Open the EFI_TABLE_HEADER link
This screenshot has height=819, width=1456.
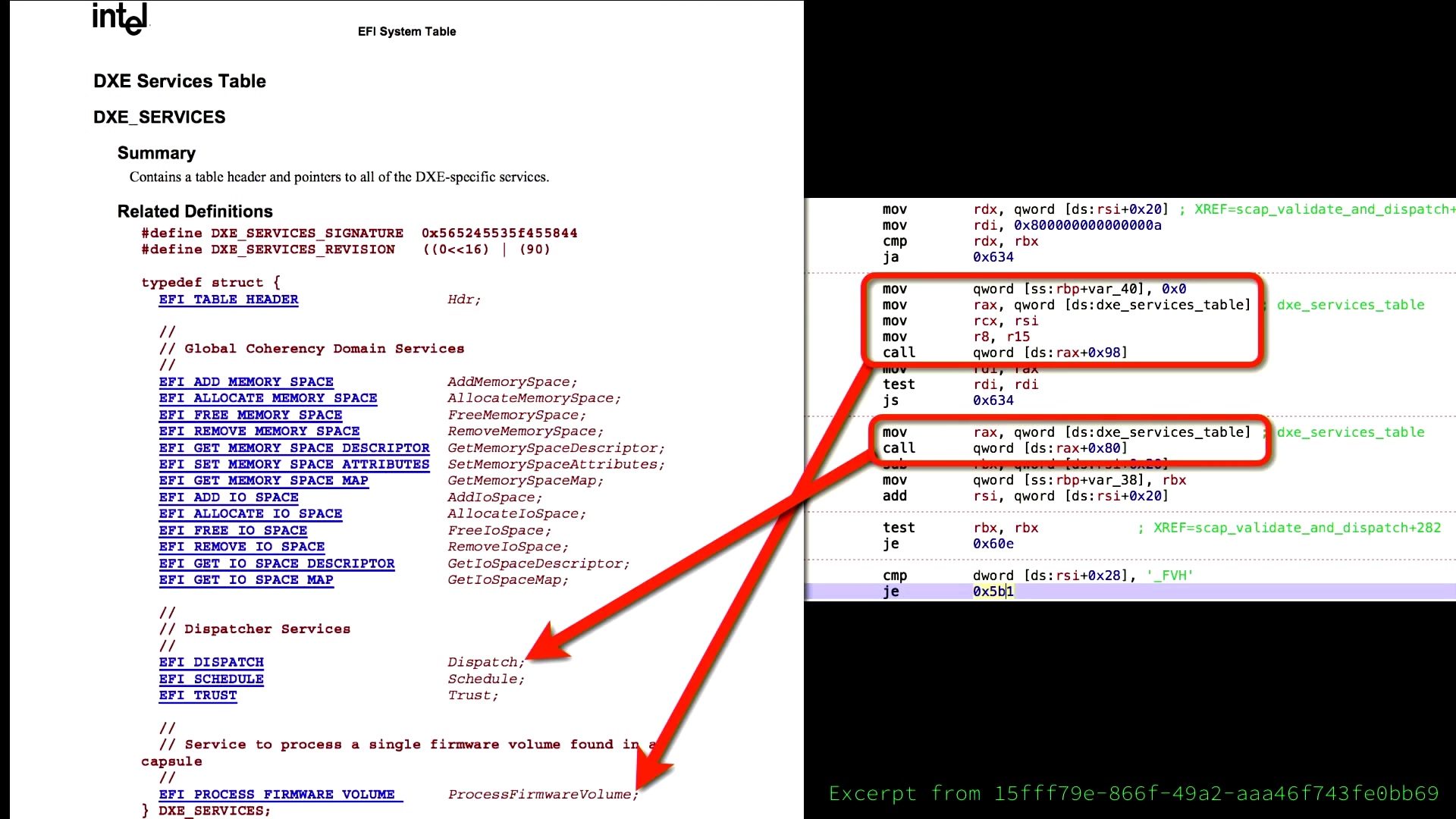(228, 300)
